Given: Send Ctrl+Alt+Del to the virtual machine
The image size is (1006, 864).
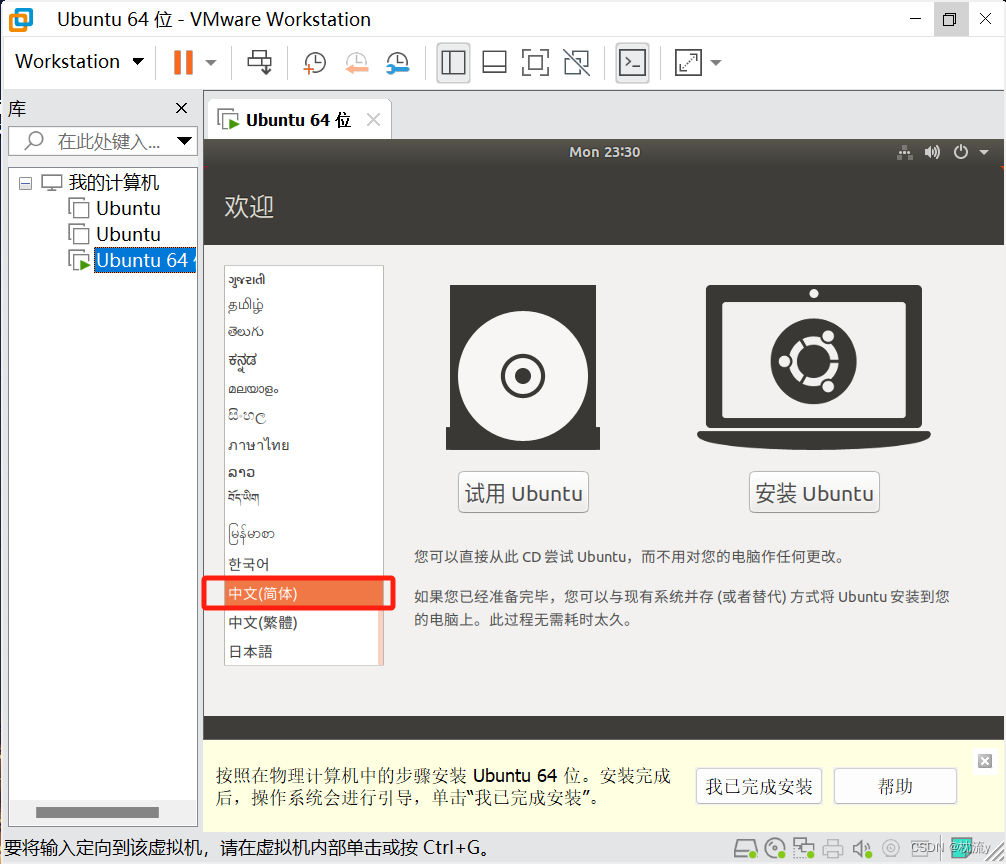Looking at the screenshot, I should coord(260,62).
